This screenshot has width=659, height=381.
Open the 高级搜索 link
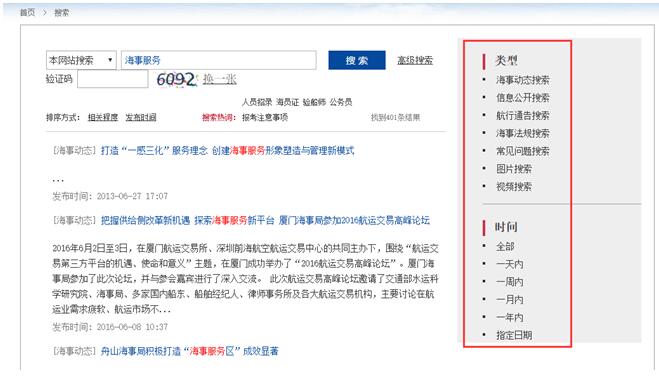pyautogui.click(x=415, y=60)
